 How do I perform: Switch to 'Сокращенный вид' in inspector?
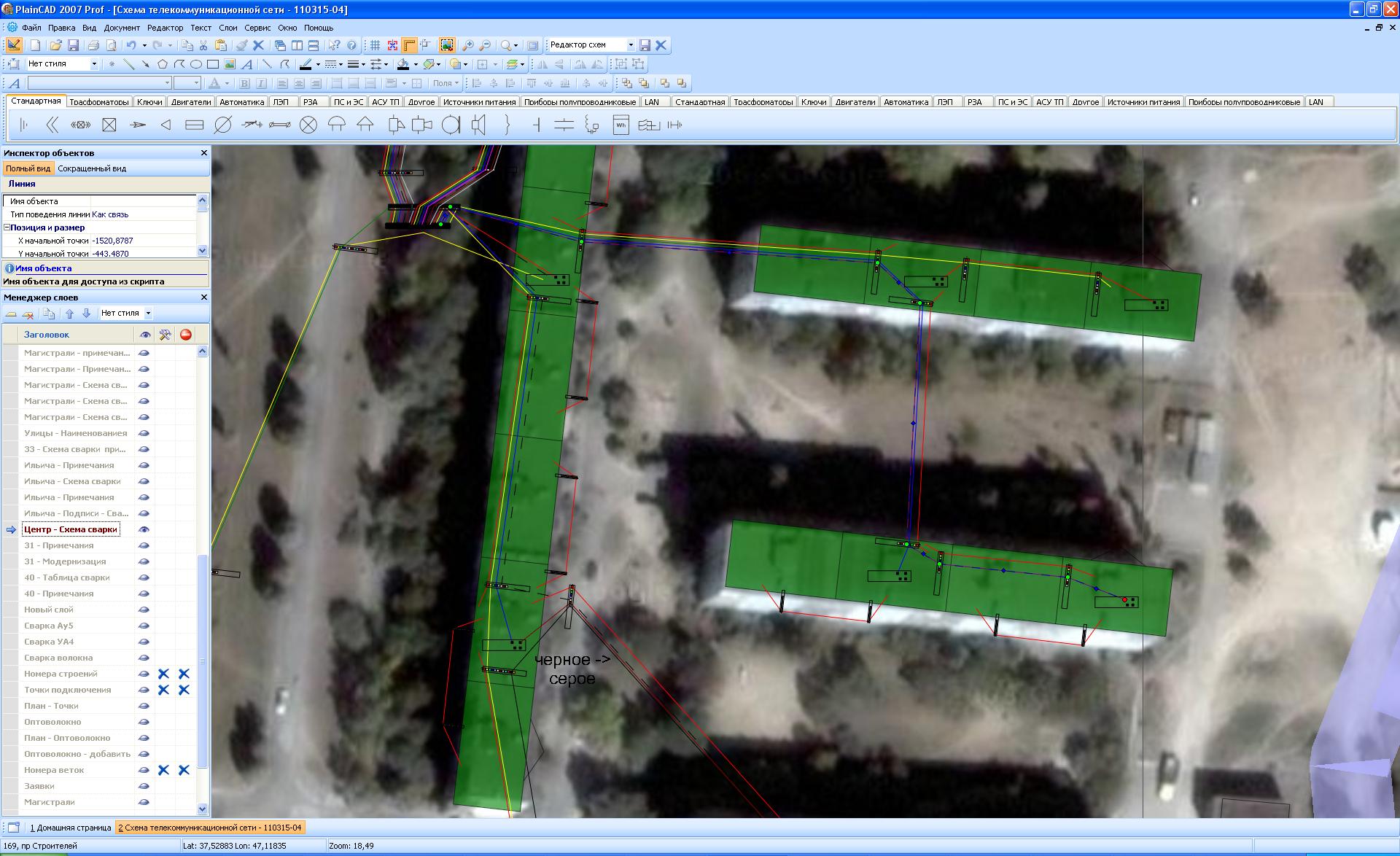[x=92, y=168]
